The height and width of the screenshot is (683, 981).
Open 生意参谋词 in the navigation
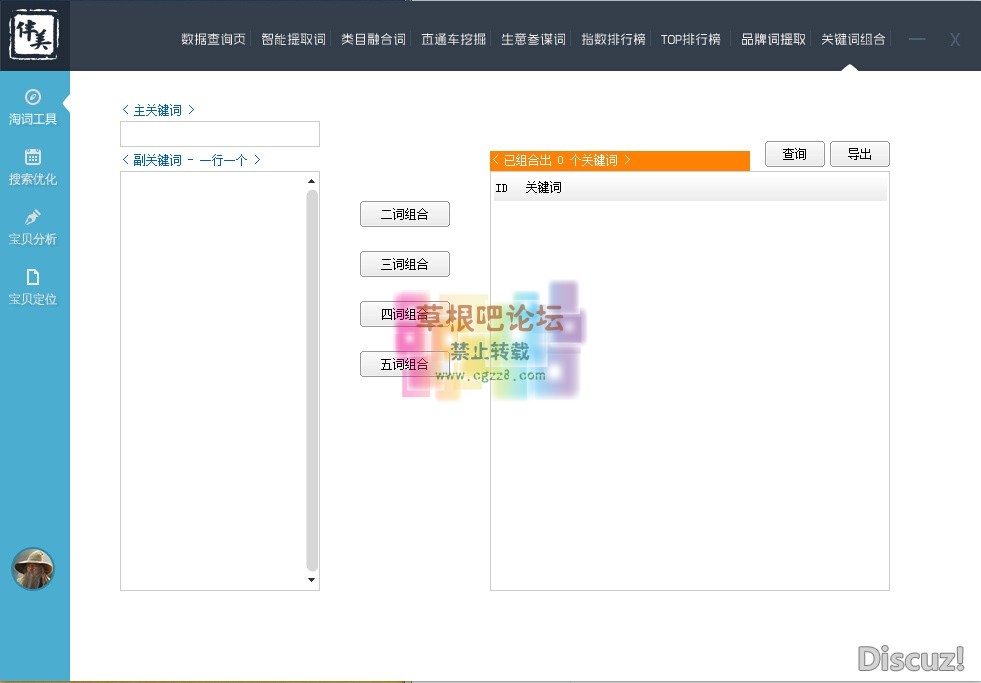tap(532, 39)
